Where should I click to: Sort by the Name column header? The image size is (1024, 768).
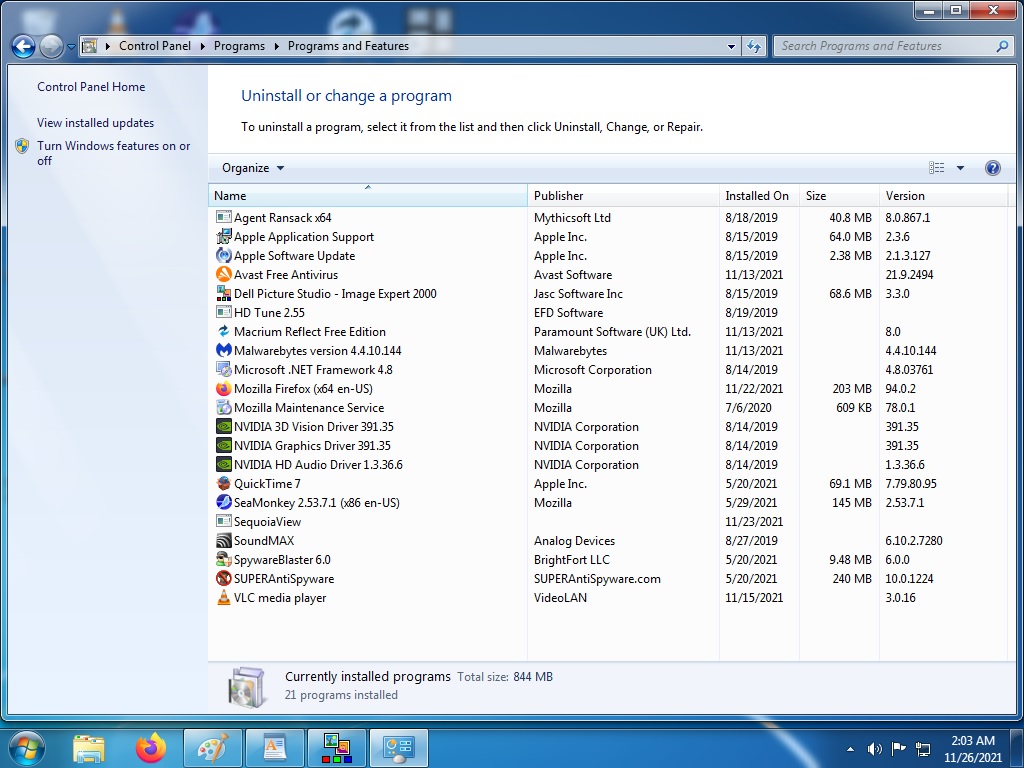pyautogui.click(x=368, y=195)
